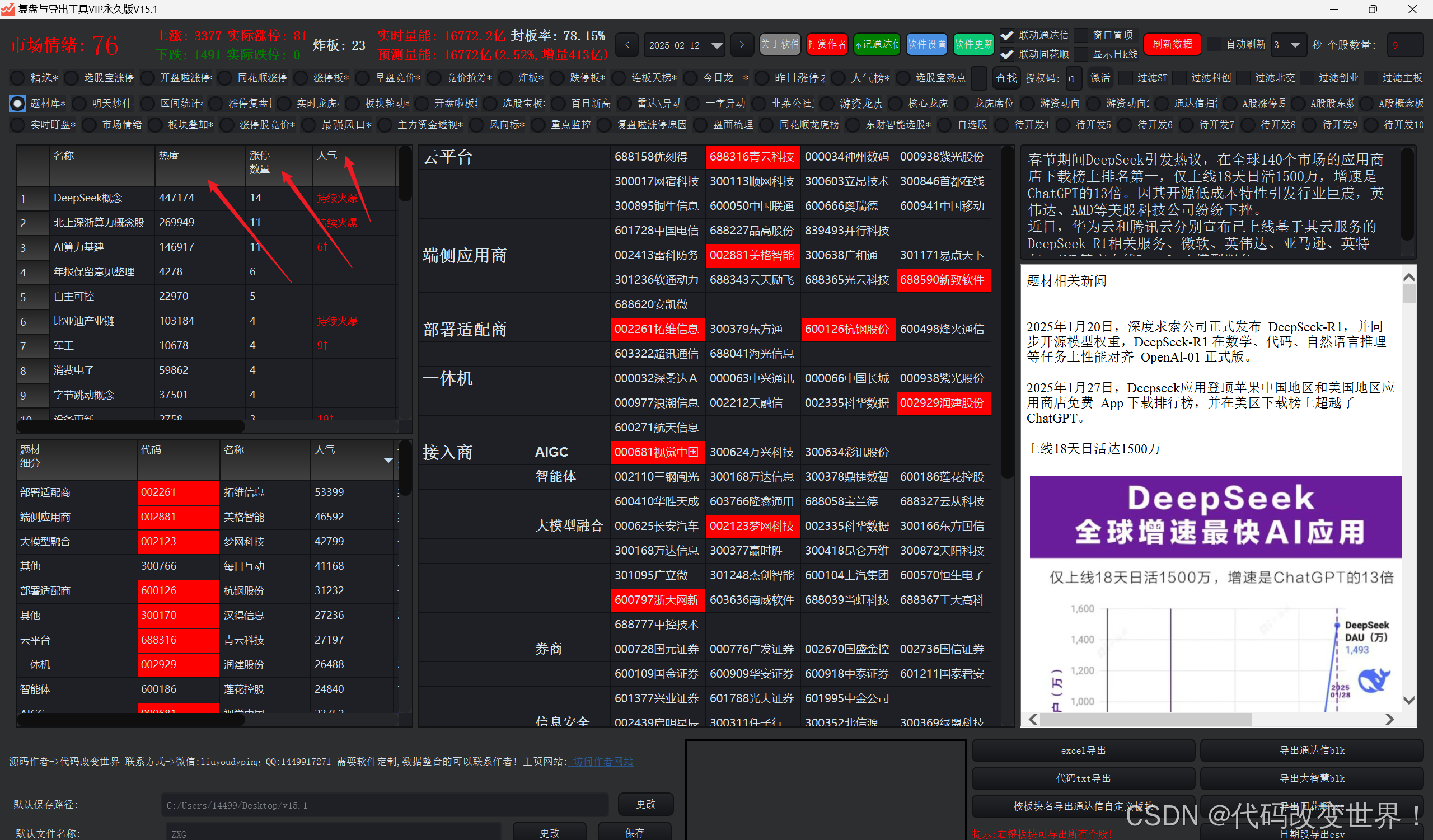Click the app logo in title bar
Screen dimensions: 1433x840
[8, 8]
